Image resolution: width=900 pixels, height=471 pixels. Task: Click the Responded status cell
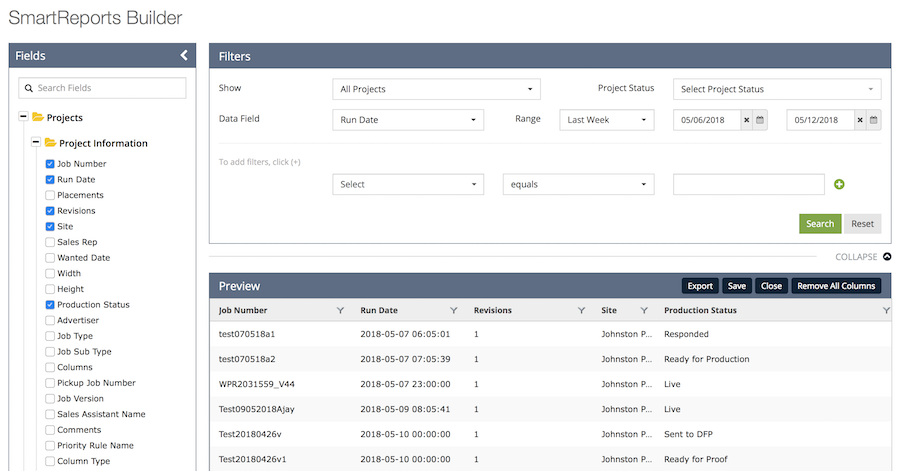point(686,334)
